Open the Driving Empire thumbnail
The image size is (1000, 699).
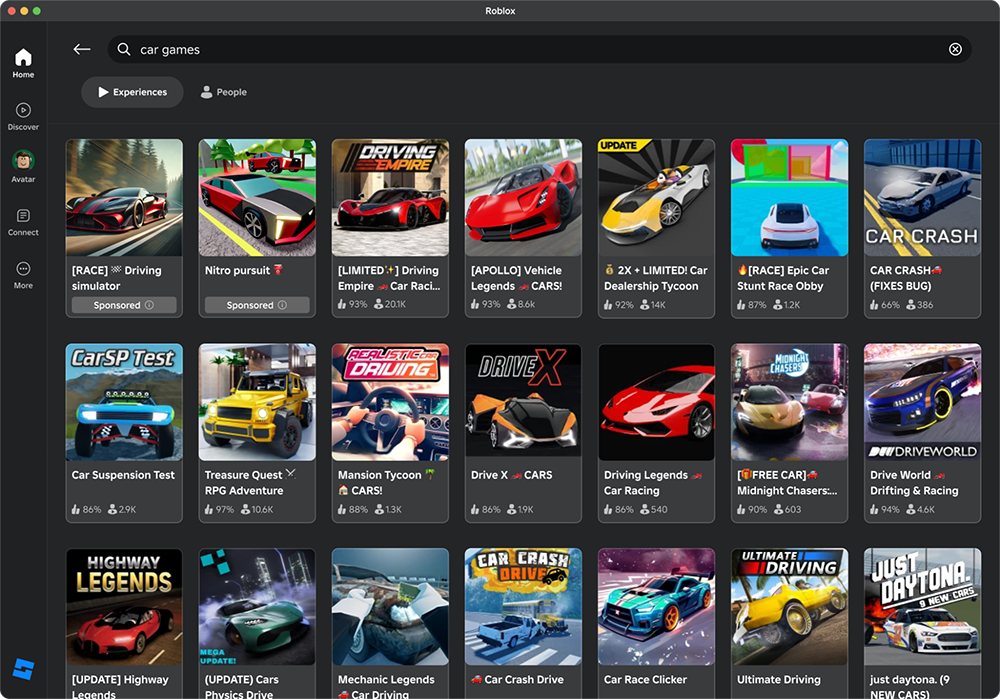390,198
